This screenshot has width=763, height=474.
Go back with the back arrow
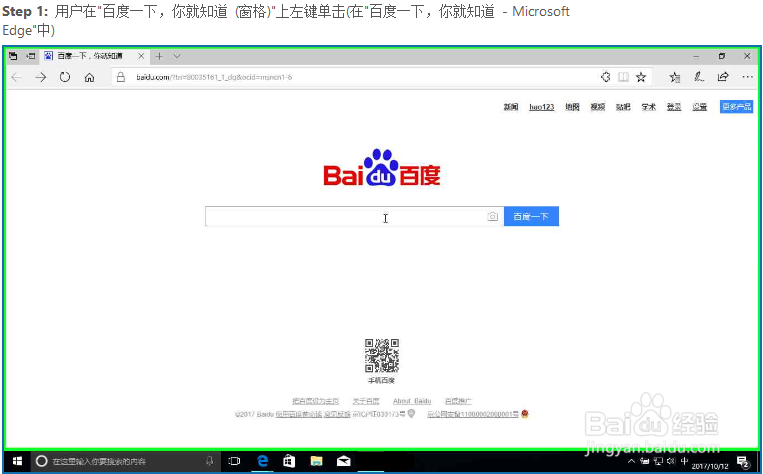click(17, 77)
